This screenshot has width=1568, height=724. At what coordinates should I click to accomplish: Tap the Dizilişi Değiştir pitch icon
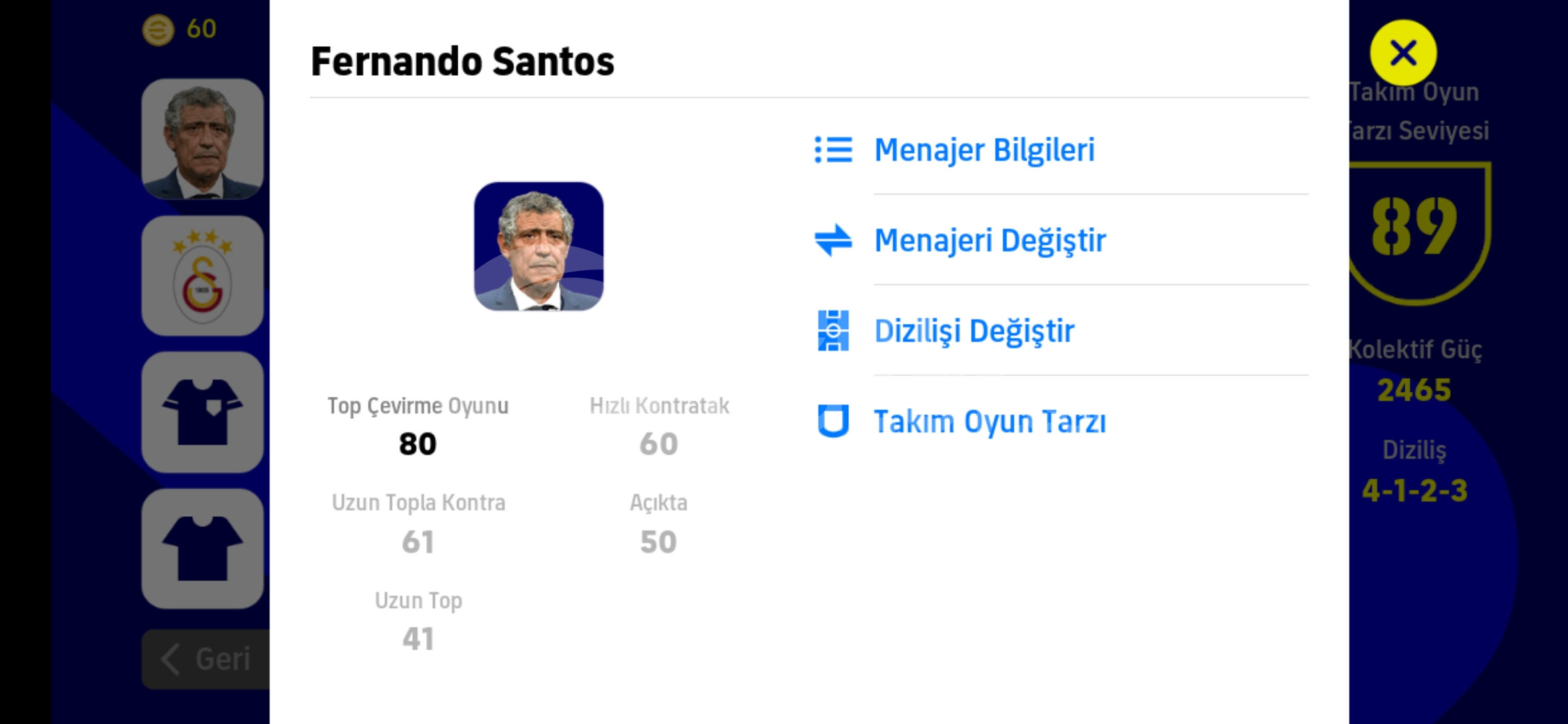pos(833,330)
